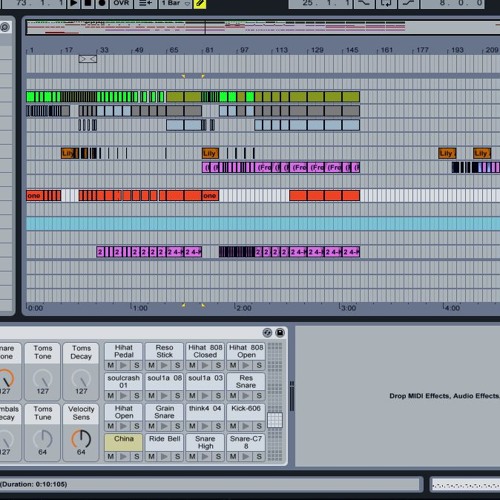Preview the Ride Bell pad
The image size is (500, 500).
(164, 456)
